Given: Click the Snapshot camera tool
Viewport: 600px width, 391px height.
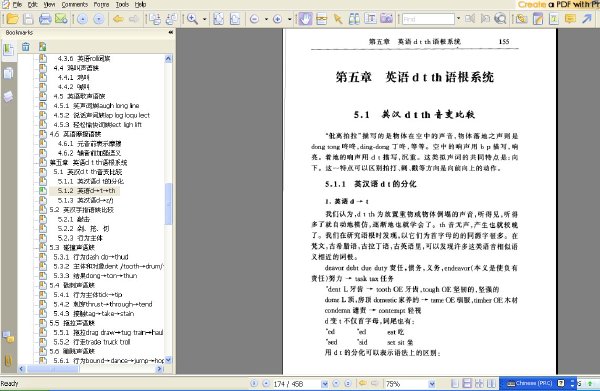Looking at the screenshot, I should (386, 19).
